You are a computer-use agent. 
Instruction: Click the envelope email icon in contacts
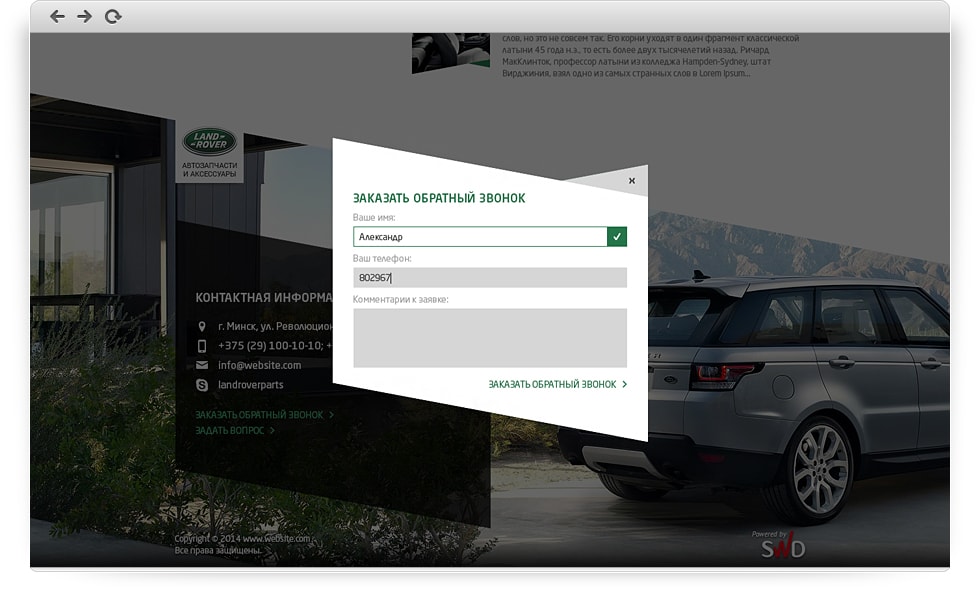[202, 365]
